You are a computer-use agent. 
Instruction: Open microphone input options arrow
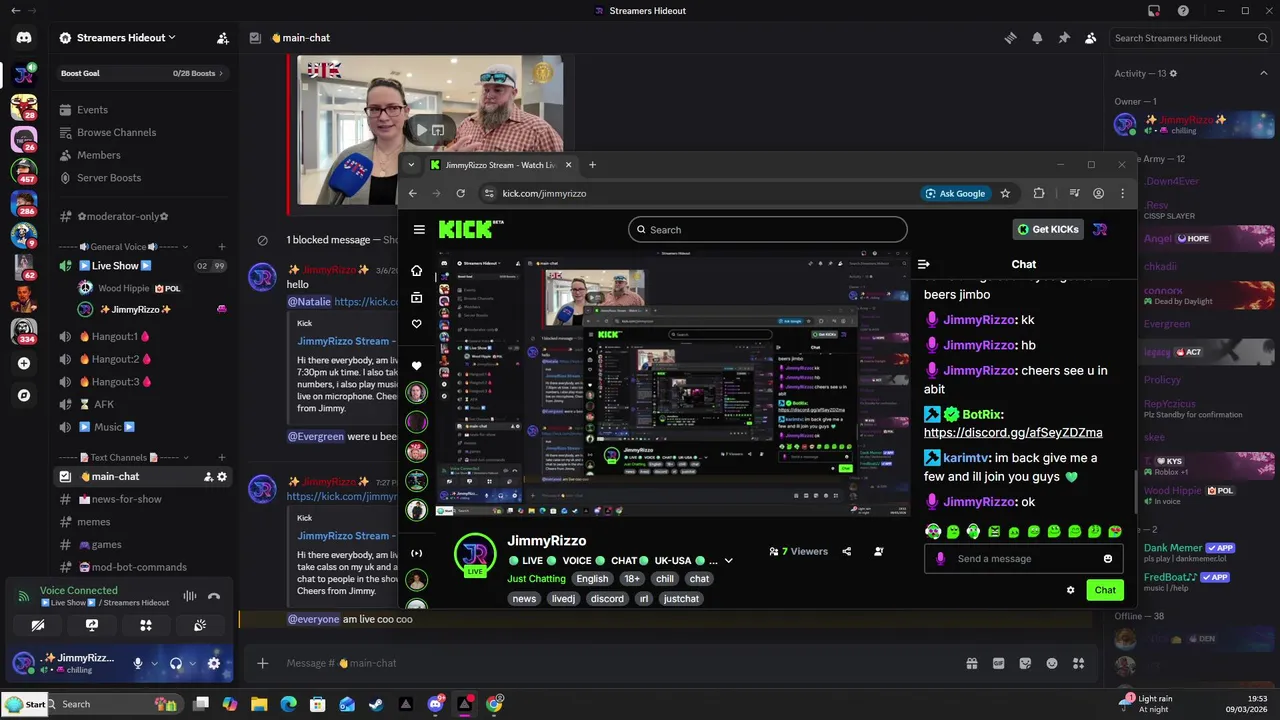(x=153, y=663)
